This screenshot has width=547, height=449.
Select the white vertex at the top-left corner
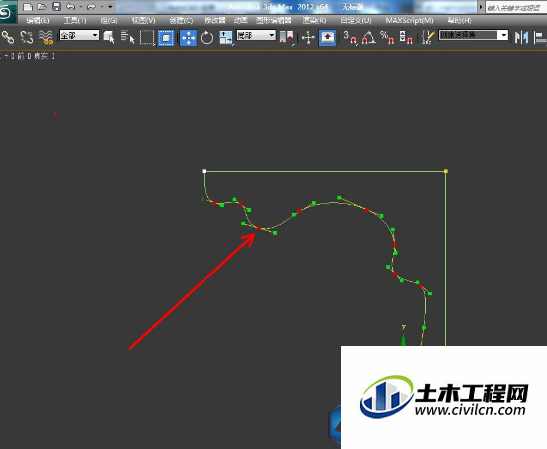click(x=204, y=171)
